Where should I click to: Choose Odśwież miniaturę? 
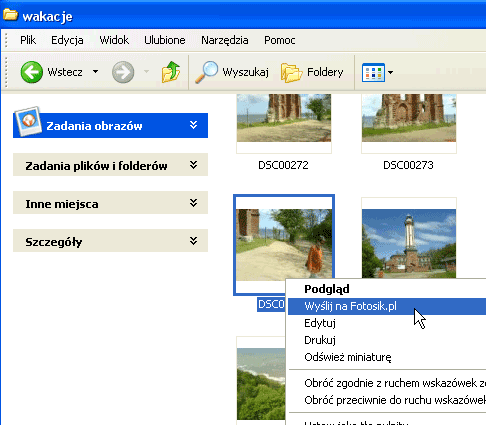click(x=387, y=357)
